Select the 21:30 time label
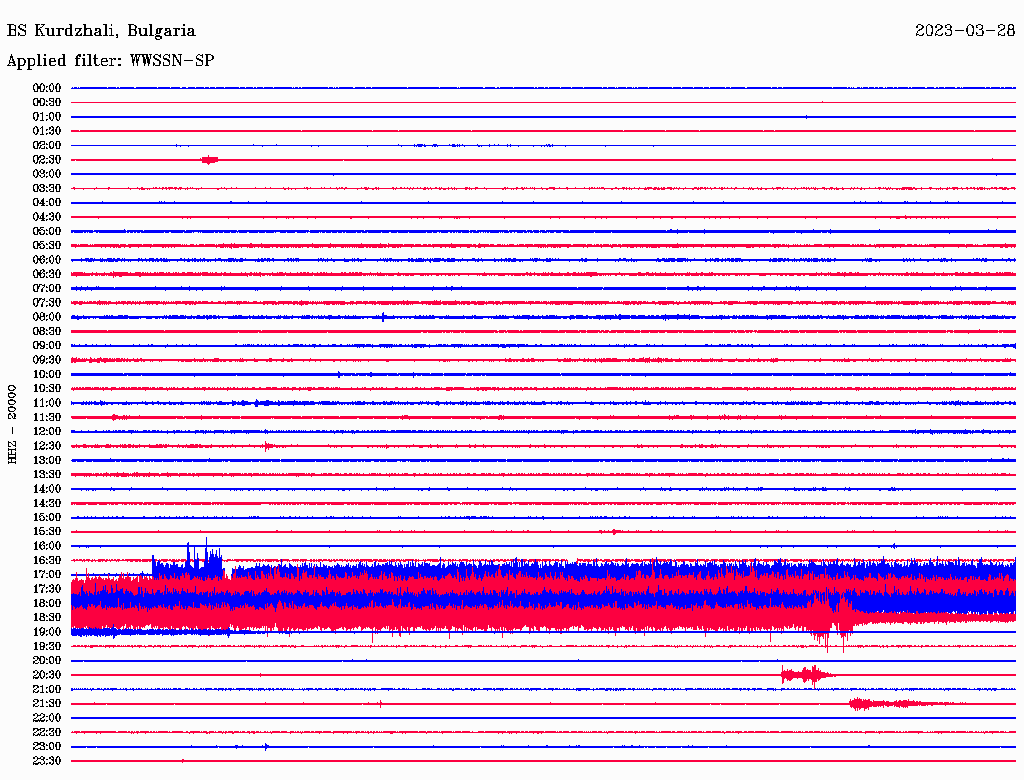 coord(47,704)
